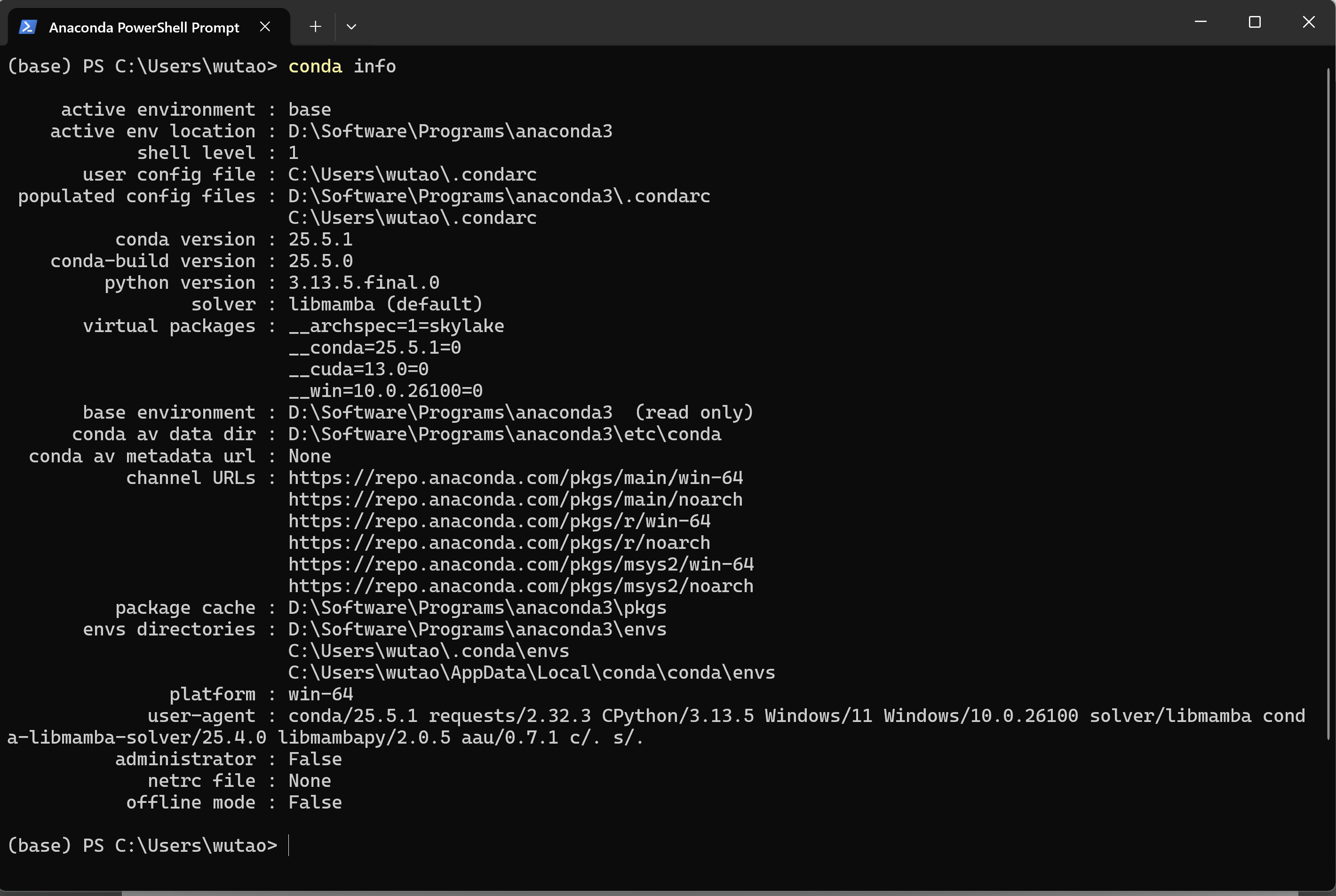
Task: Open a new tab with the plus icon
Action: 316,26
